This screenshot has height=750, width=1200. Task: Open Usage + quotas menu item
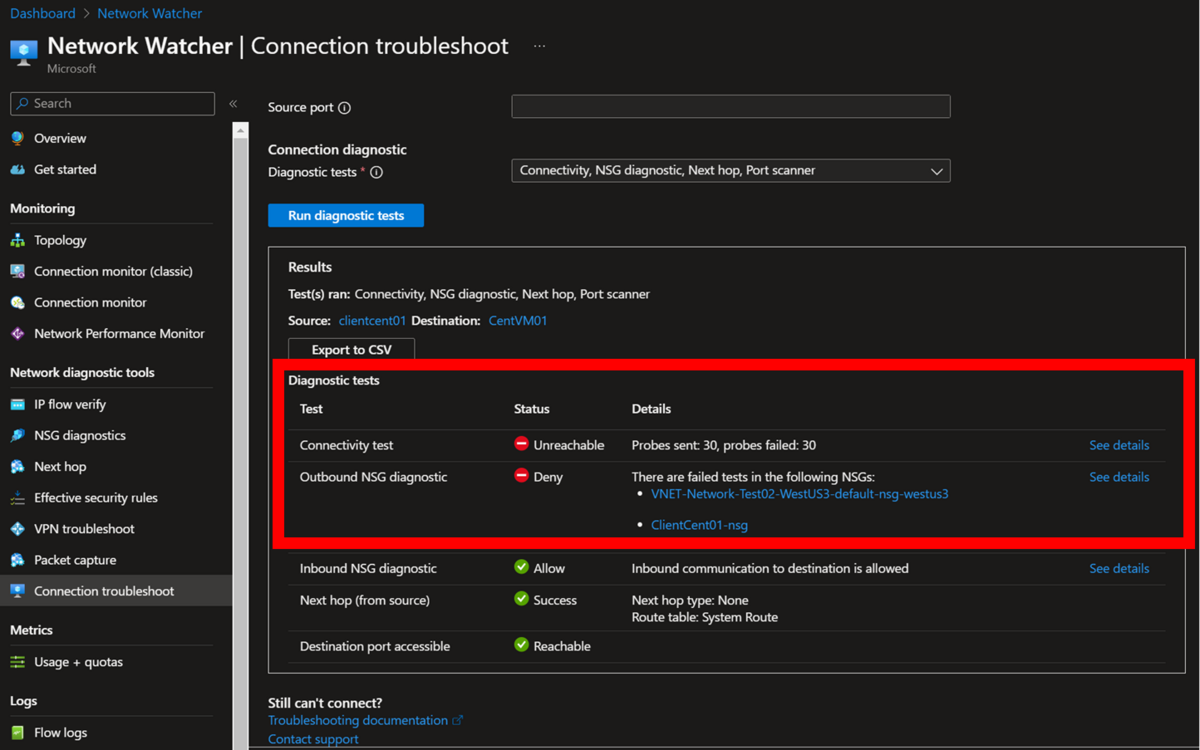click(x=79, y=662)
